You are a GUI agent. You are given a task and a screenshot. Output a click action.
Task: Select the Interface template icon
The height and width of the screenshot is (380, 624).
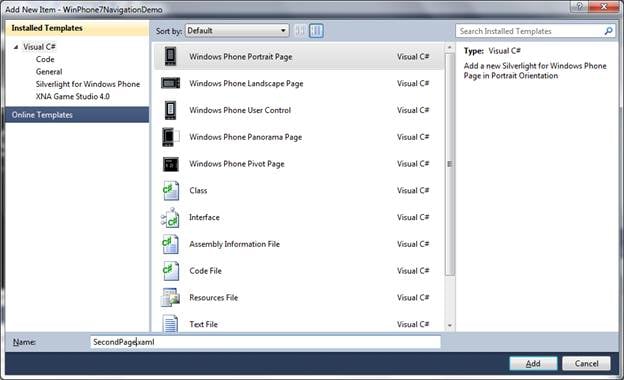click(x=170, y=217)
